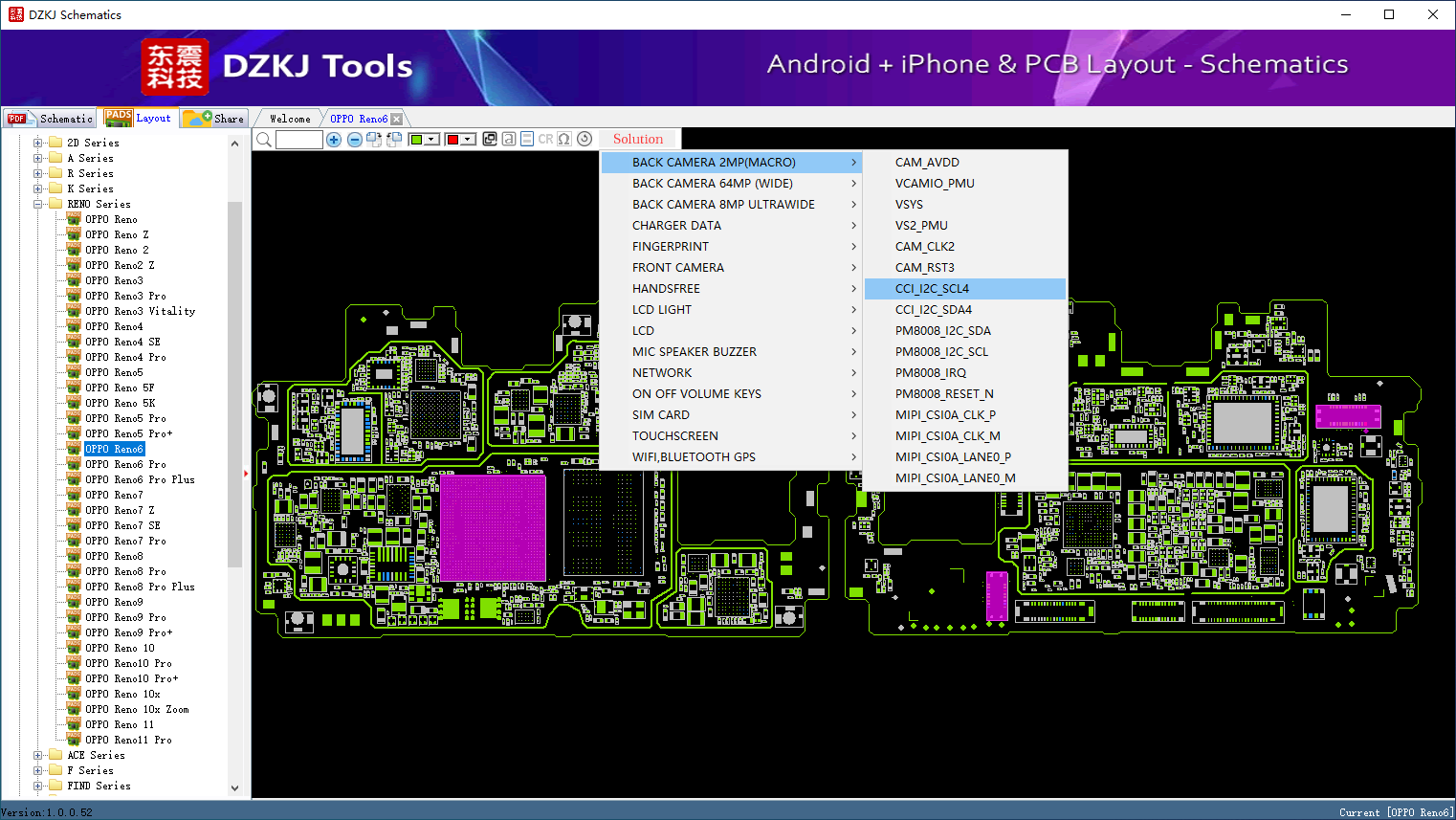Open the red color dropdown arrow
Viewport: 1456px width, 820px height.
[x=469, y=140]
